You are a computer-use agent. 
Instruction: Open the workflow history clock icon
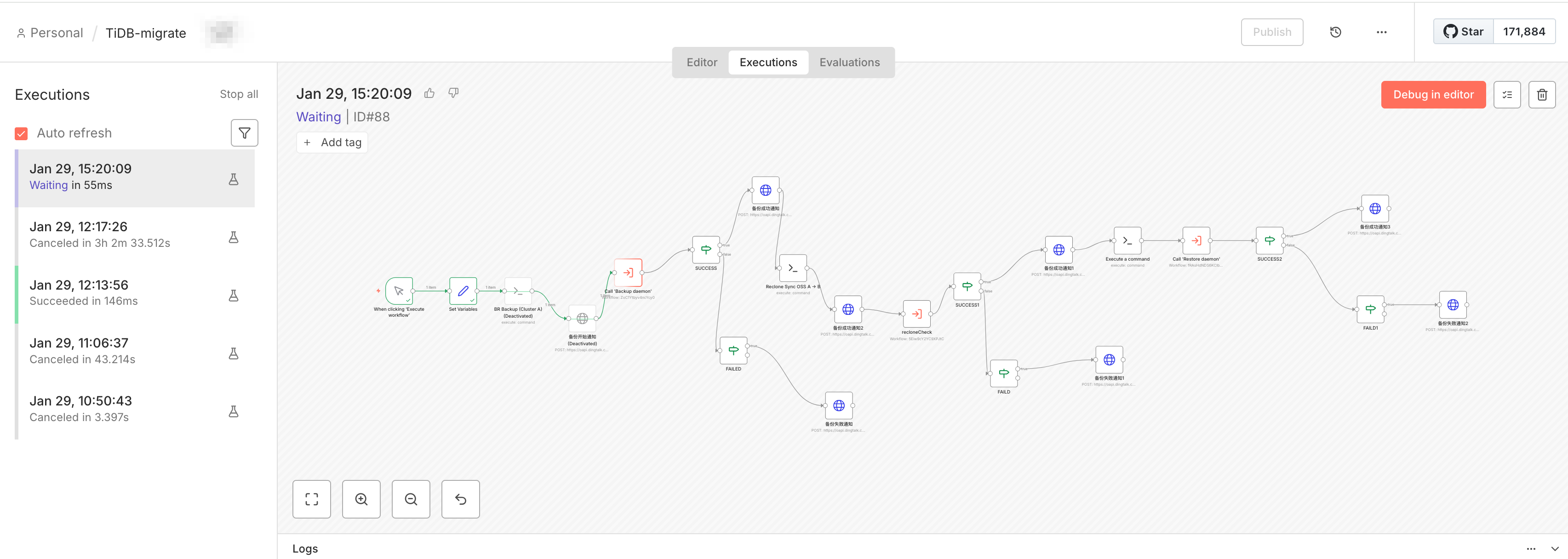pyautogui.click(x=1335, y=32)
